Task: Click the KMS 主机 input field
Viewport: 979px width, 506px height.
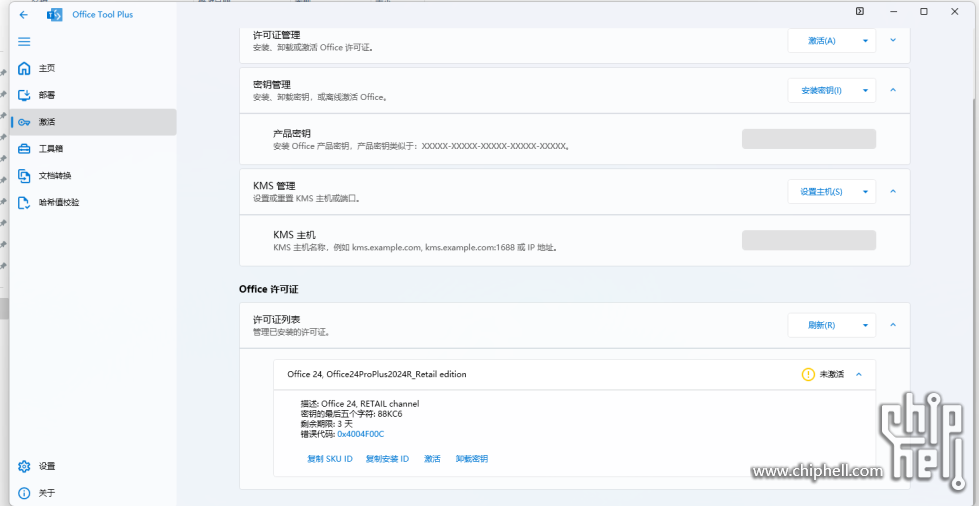Action: (809, 240)
